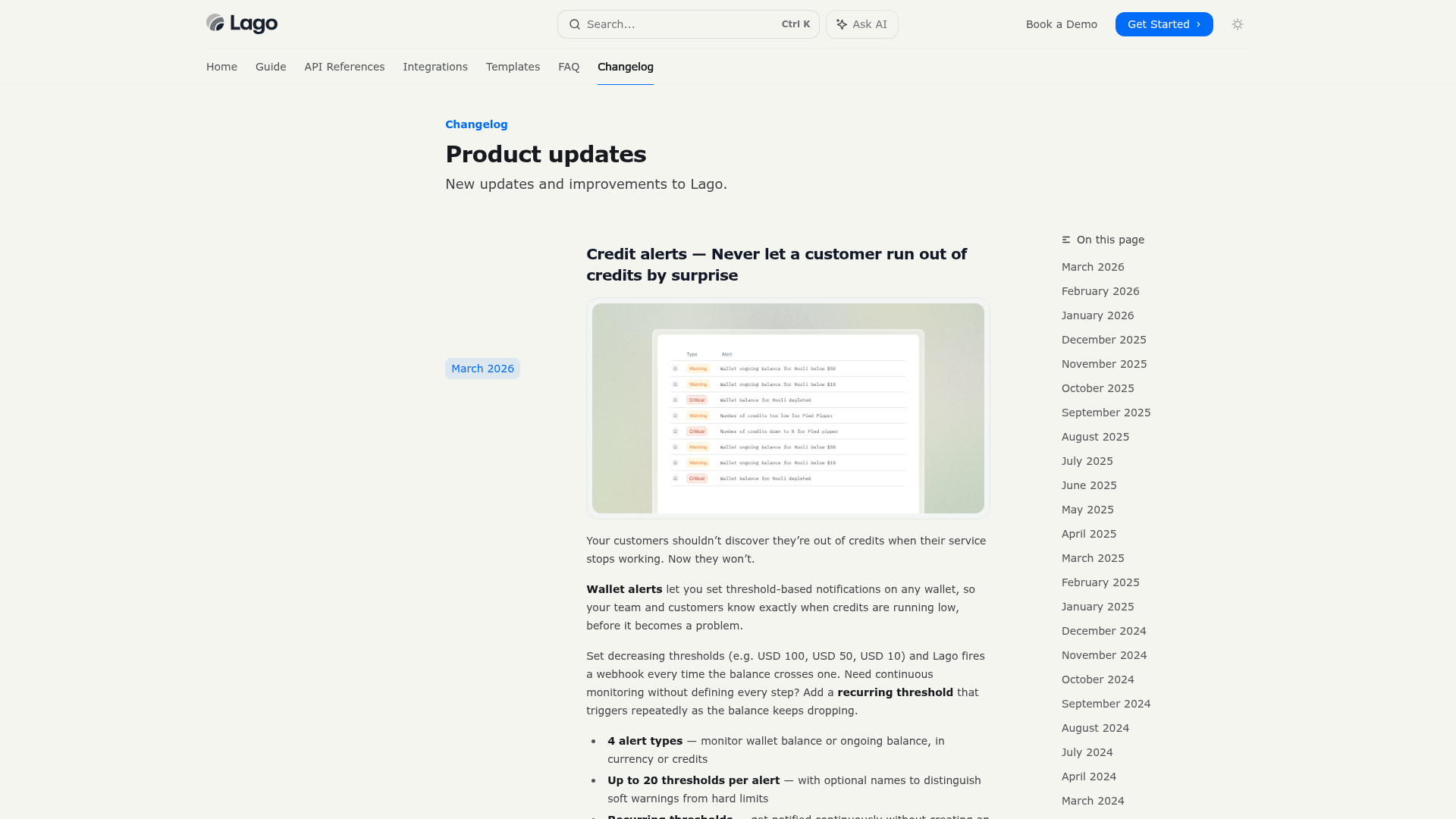Click the March 2026 date badge
Viewport: 1456px width, 819px height.
point(482,369)
